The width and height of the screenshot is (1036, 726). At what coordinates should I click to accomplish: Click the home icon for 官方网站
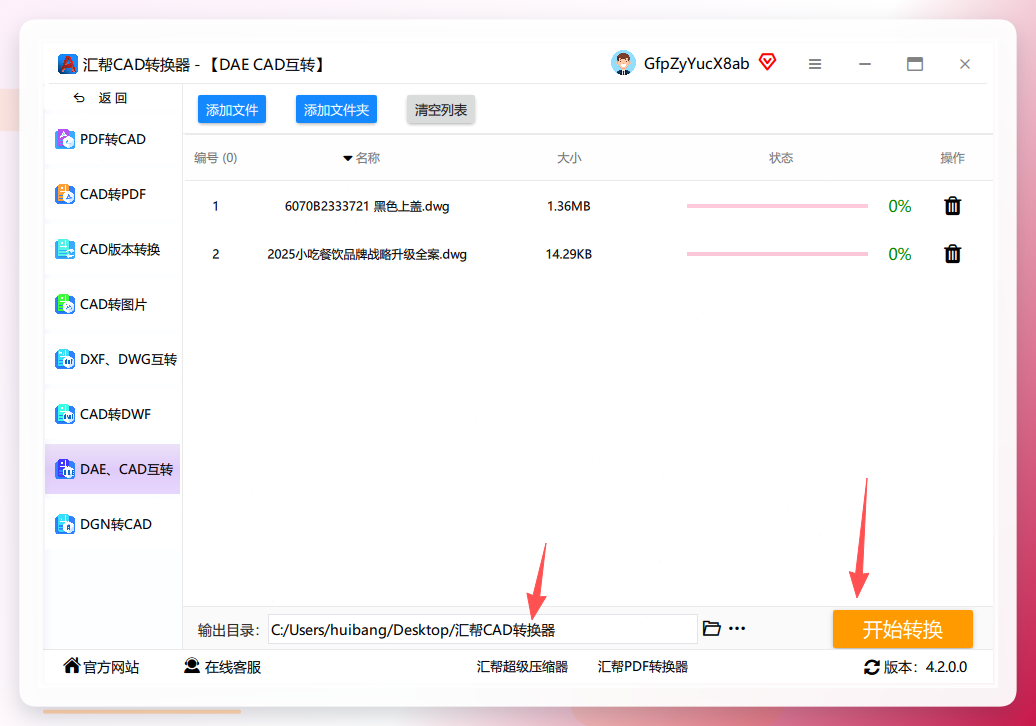tap(71, 666)
